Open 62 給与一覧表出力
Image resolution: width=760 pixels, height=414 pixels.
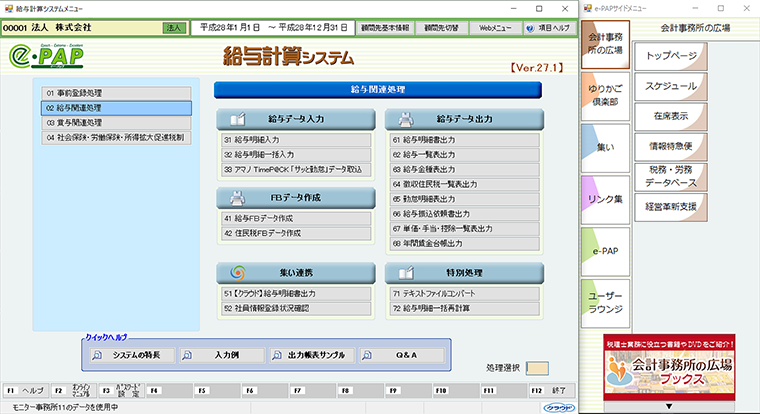(x=465, y=155)
